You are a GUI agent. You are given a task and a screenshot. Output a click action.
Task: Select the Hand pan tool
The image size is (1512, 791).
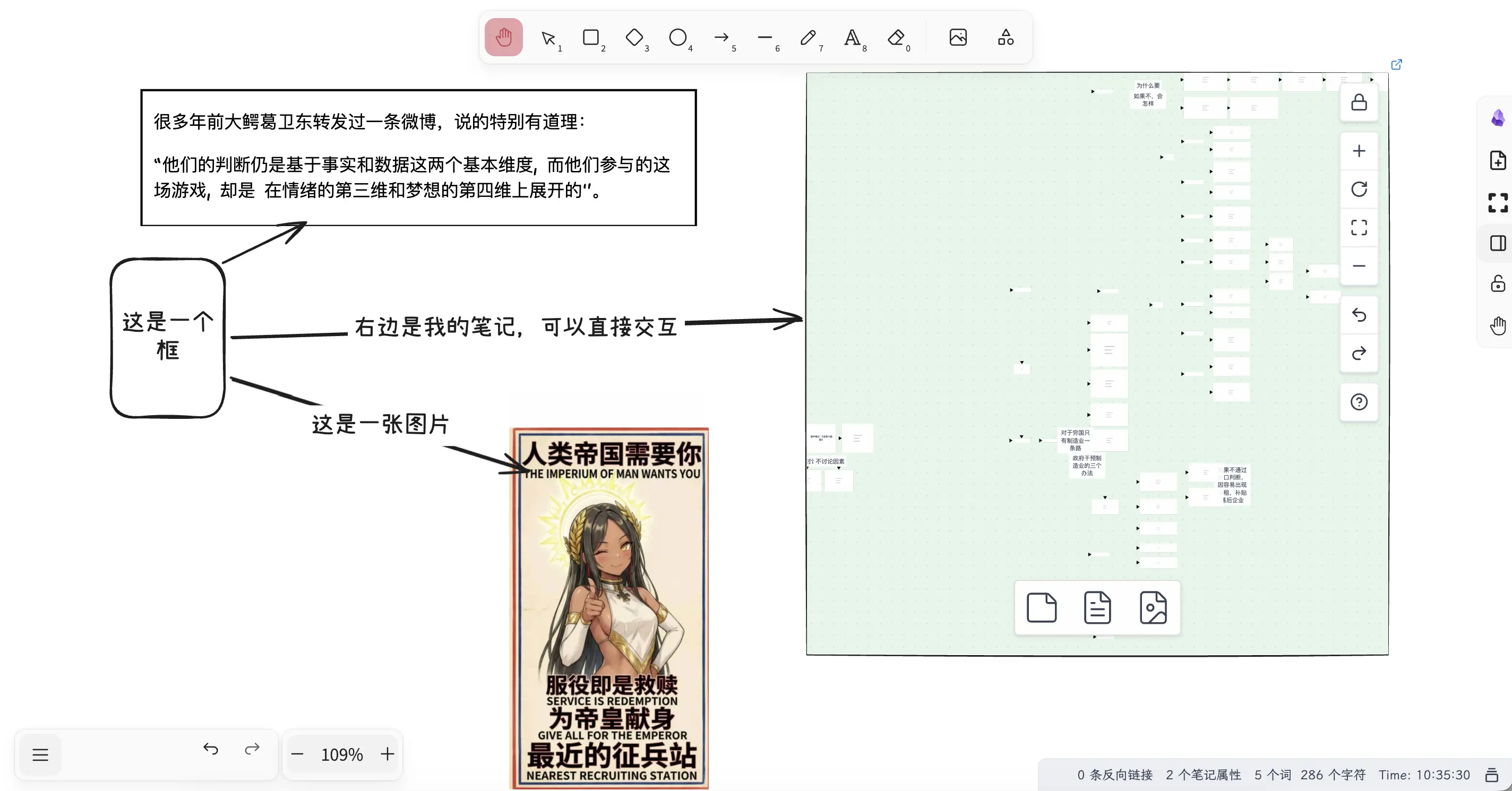pos(503,38)
